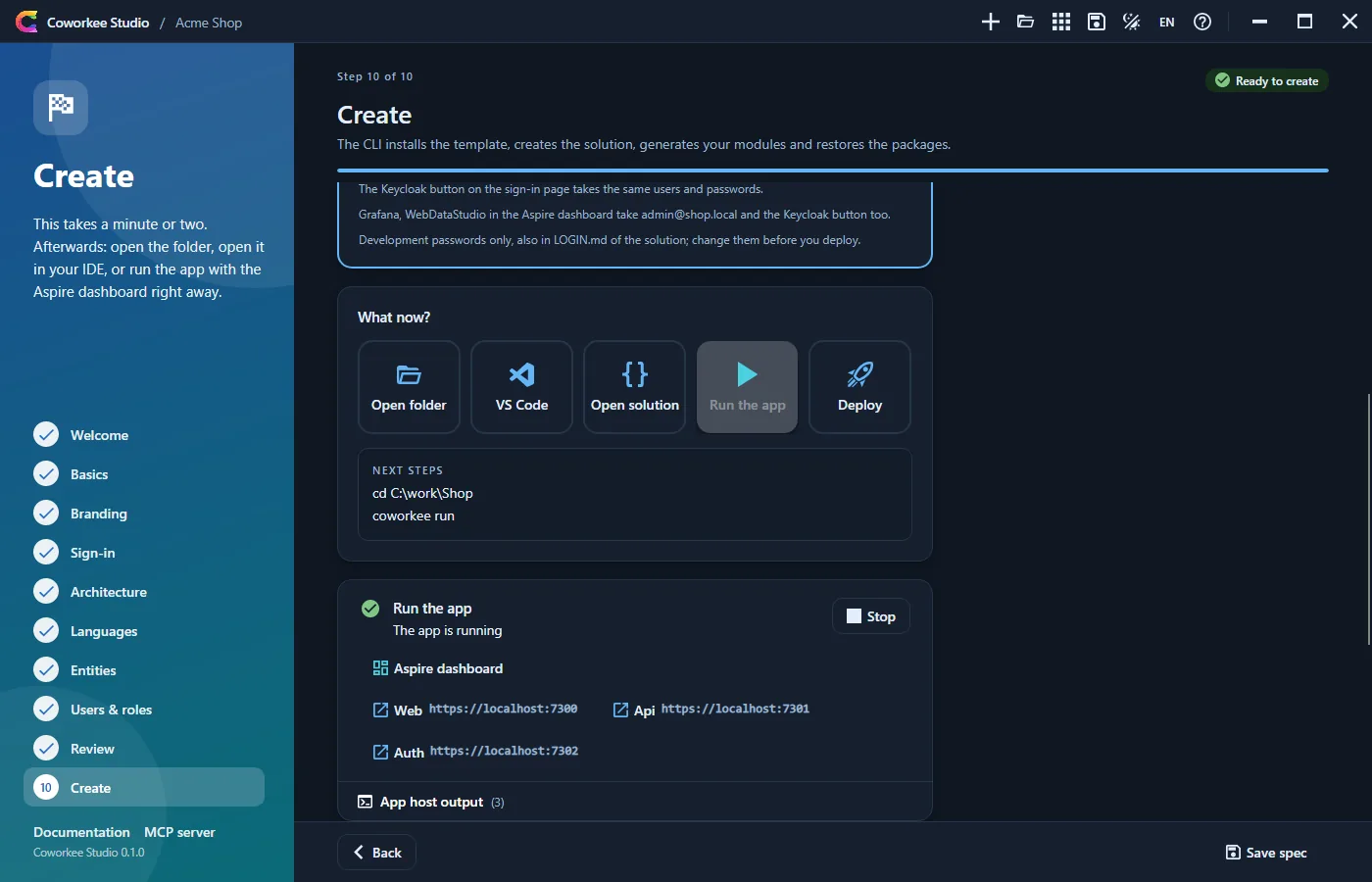Screen dimensions: 1372x882
Task: Go to the Architecture step
Action: [x=144, y=592]
